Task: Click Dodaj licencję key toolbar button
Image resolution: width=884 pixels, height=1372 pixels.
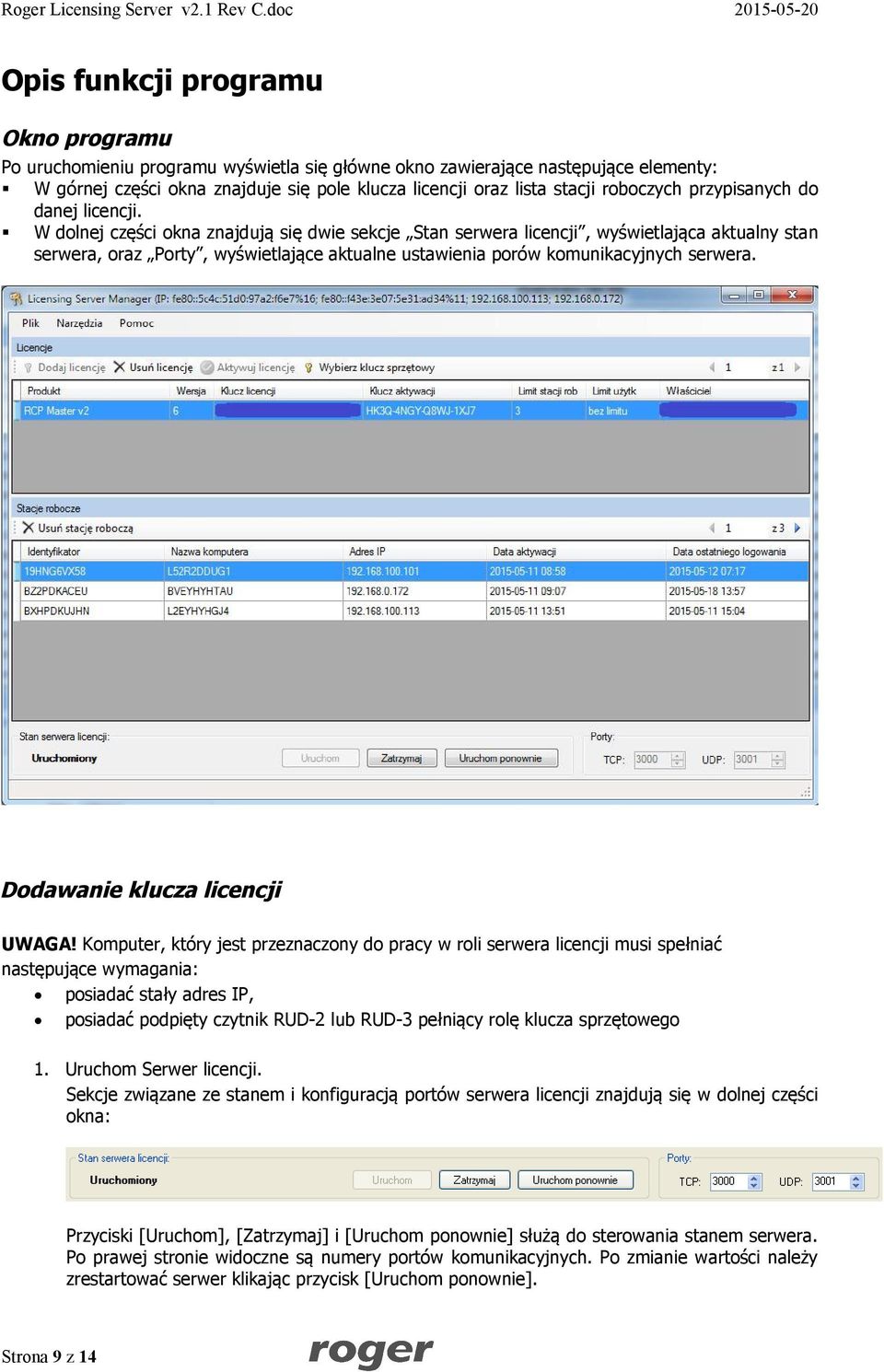Action: click(x=64, y=367)
